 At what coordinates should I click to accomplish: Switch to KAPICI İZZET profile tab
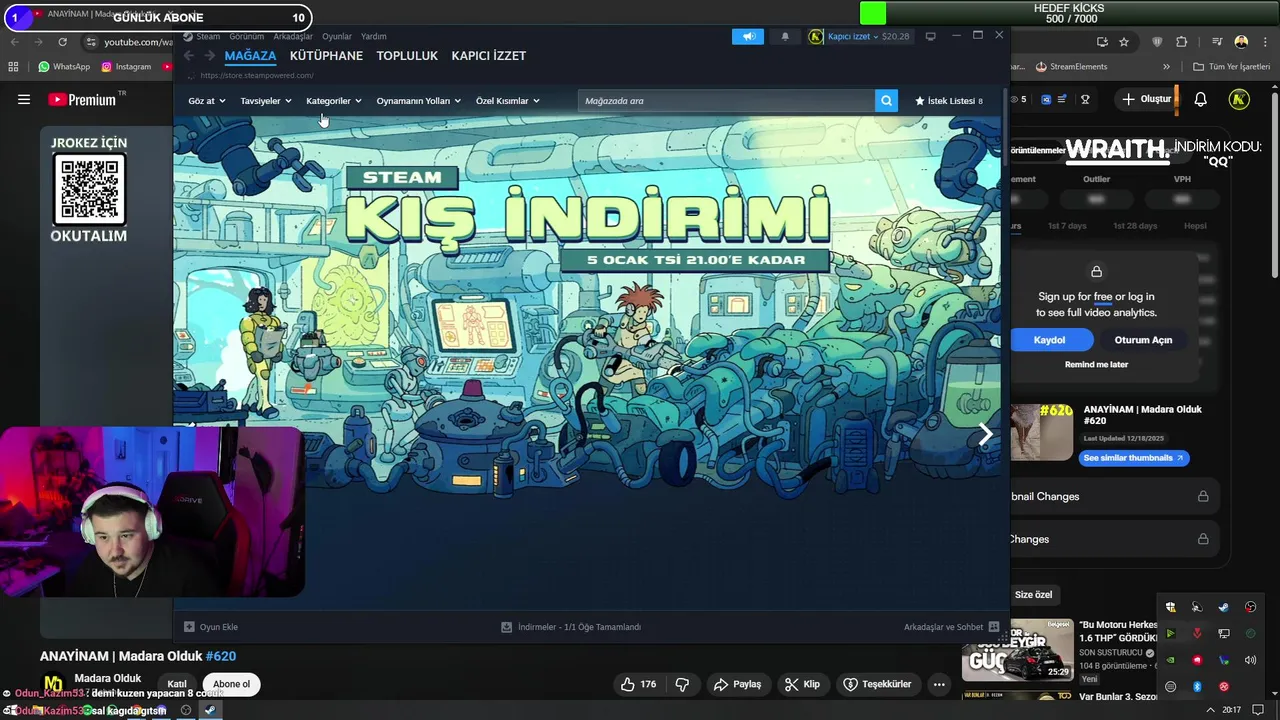(x=489, y=56)
